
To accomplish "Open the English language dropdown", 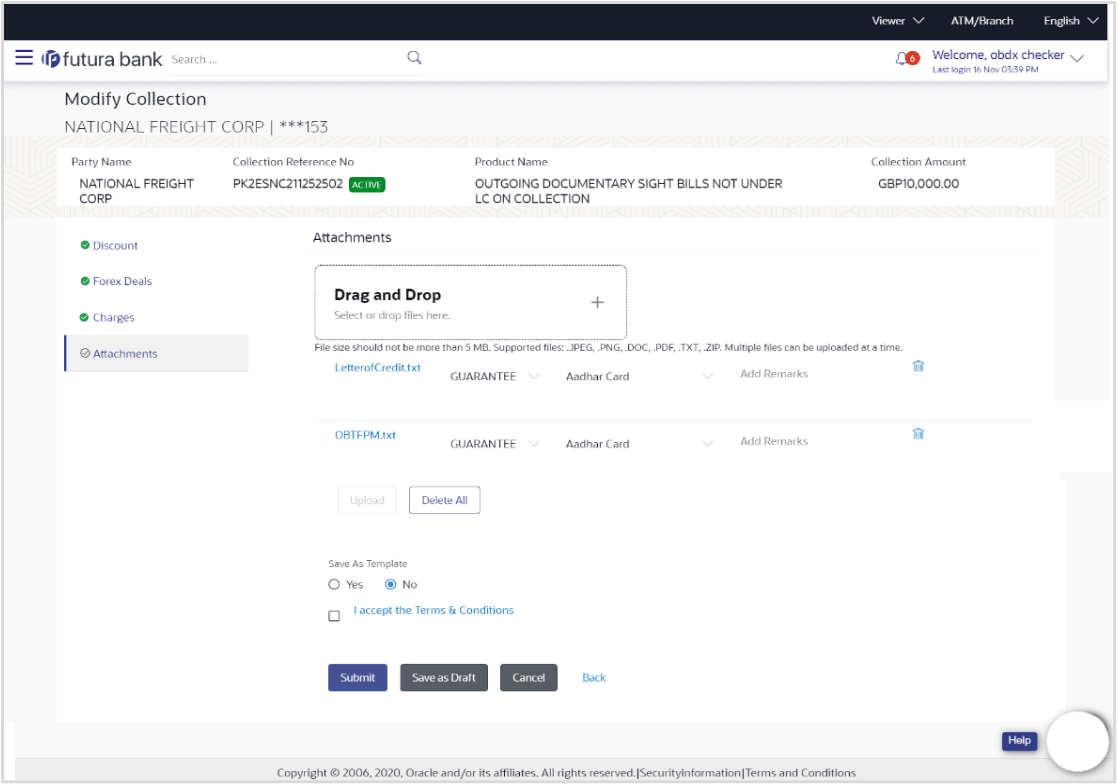I will (x=1069, y=21).
